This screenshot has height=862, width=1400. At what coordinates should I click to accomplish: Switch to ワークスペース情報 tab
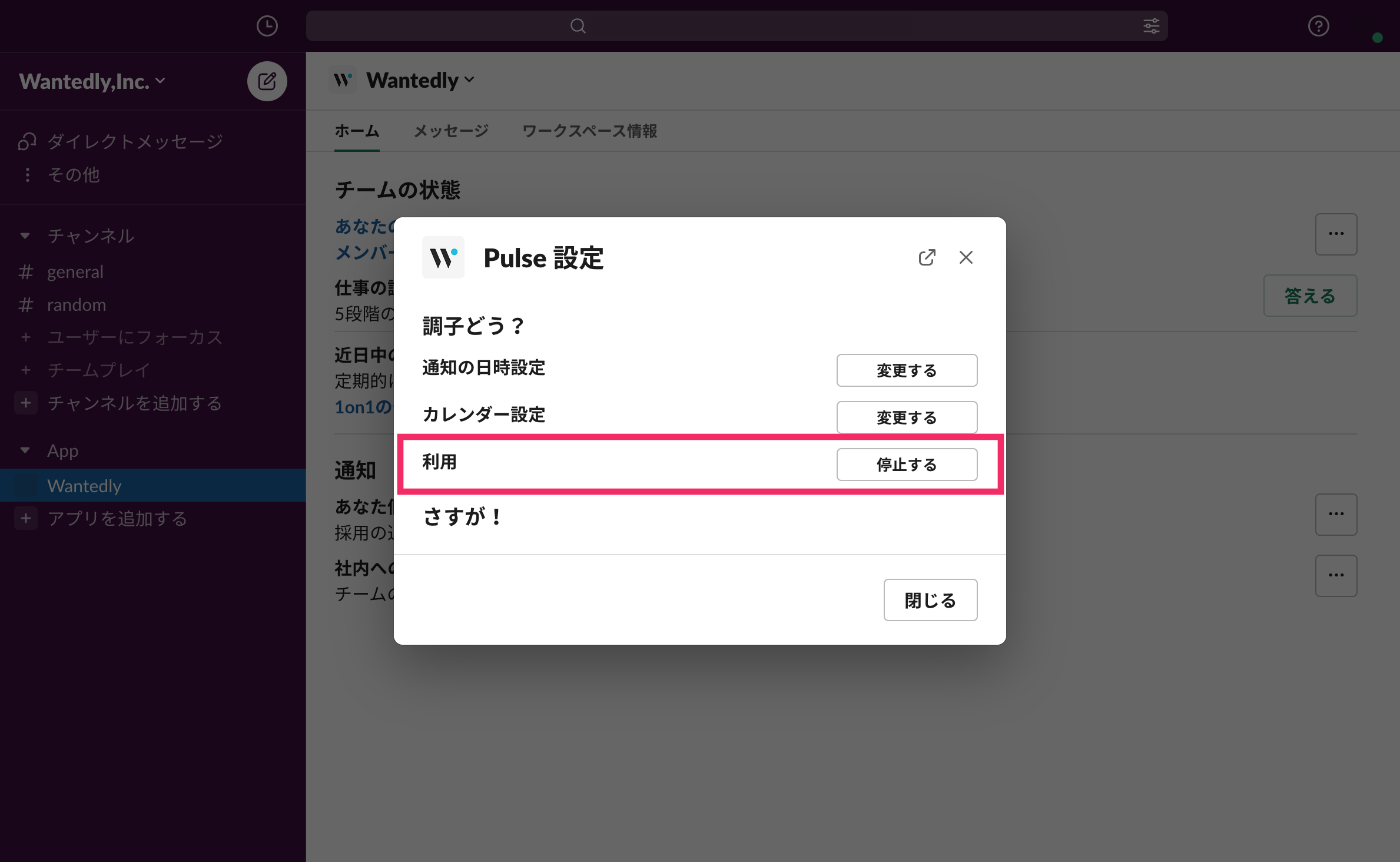point(589,131)
